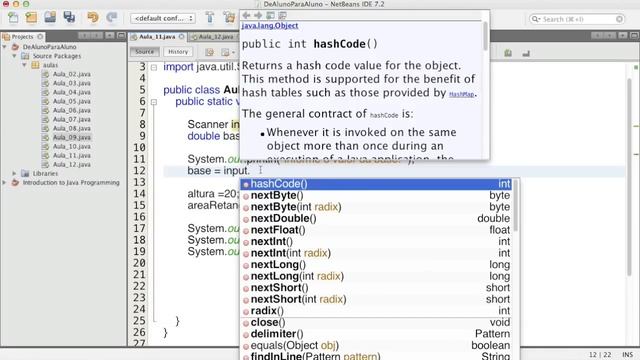Expand Introduction to Java Programming project
Image resolution: width=640 pixels, height=360 pixels.
click(x=4, y=182)
